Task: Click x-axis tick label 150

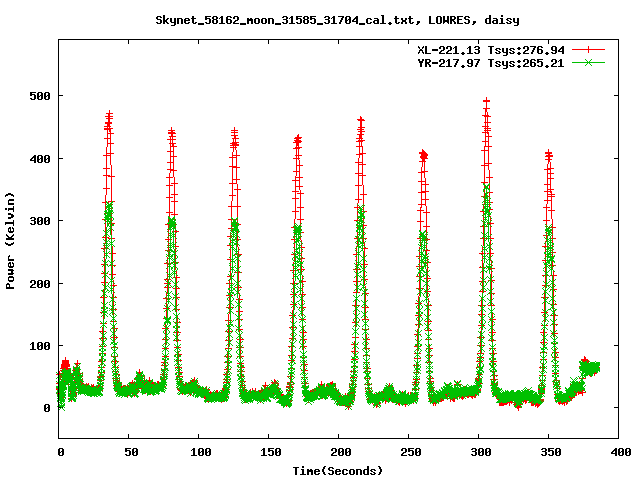Action: tap(271, 452)
